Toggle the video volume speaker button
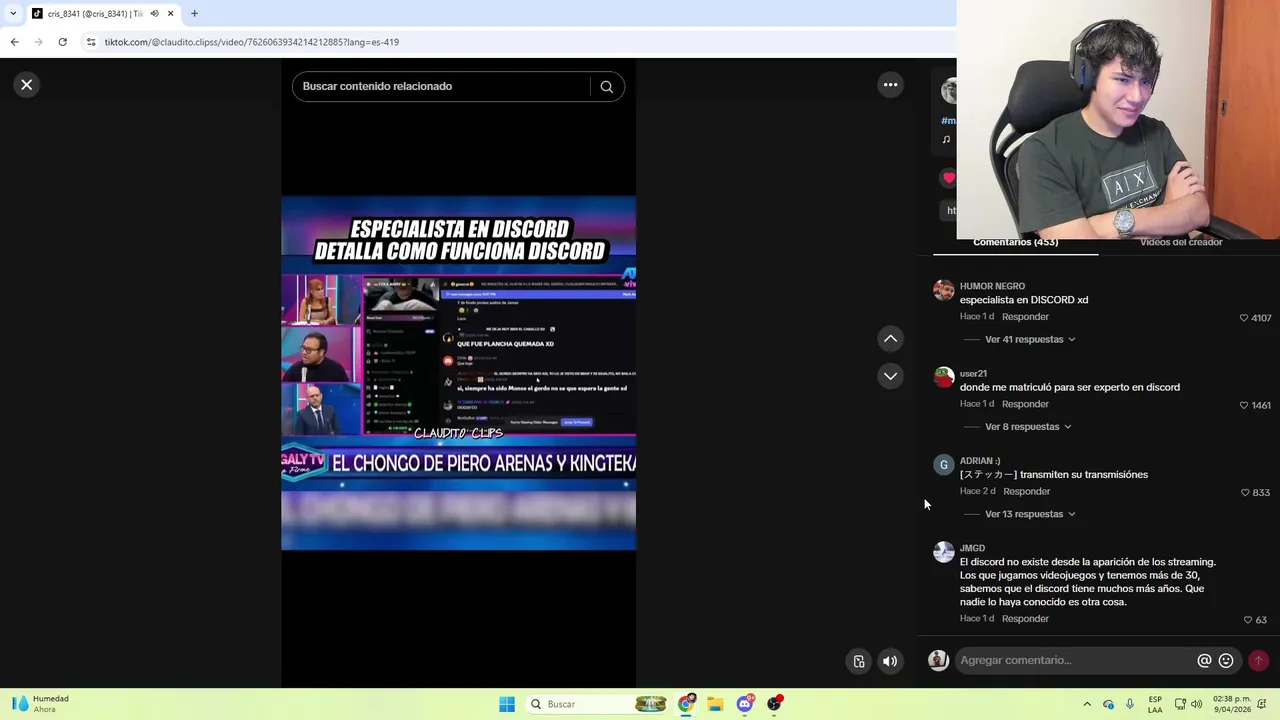1280x720 pixels. pyautogui.click(x=890, y=661)
